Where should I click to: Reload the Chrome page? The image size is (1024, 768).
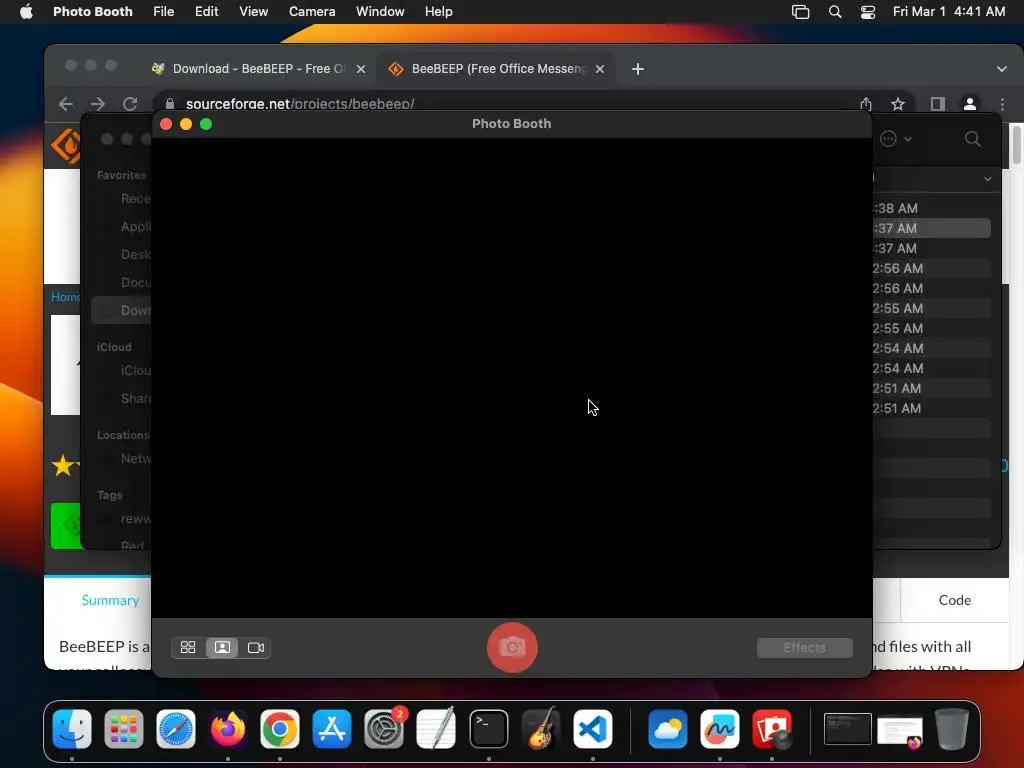[130, 104]
